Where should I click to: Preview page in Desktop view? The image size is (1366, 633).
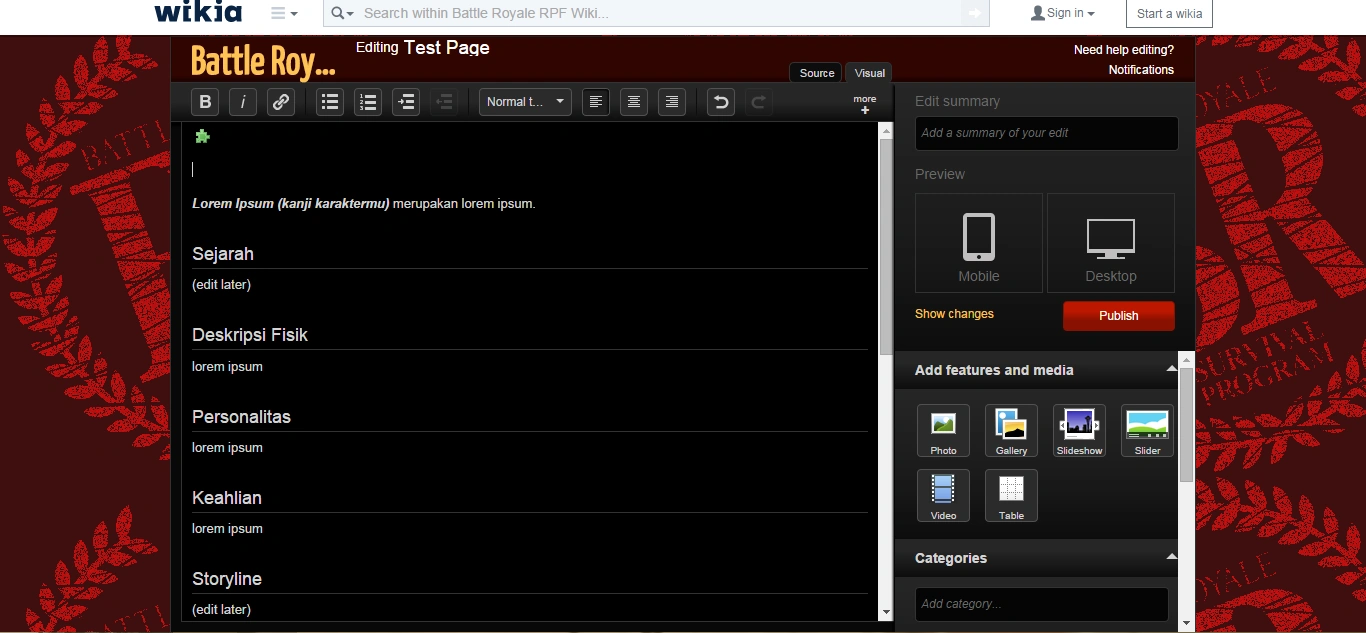pyautogui.click(x=1111, y=243)
